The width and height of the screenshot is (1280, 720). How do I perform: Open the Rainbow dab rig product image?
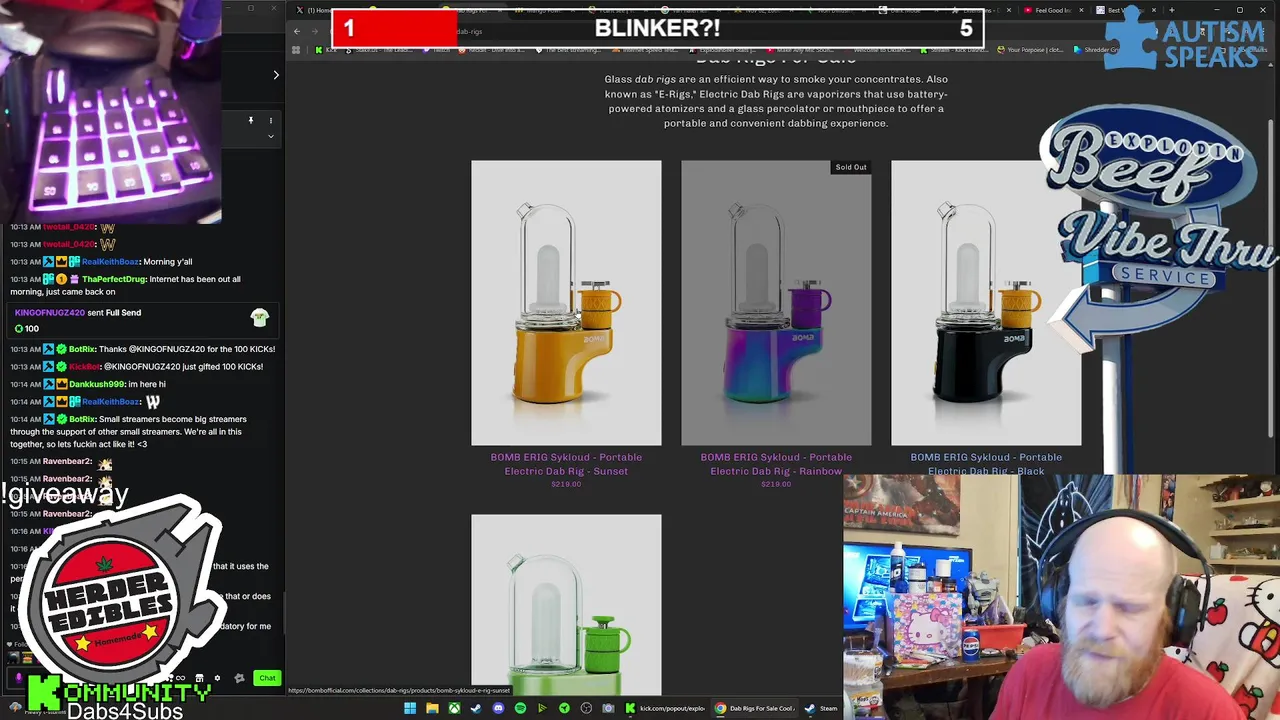776,302
